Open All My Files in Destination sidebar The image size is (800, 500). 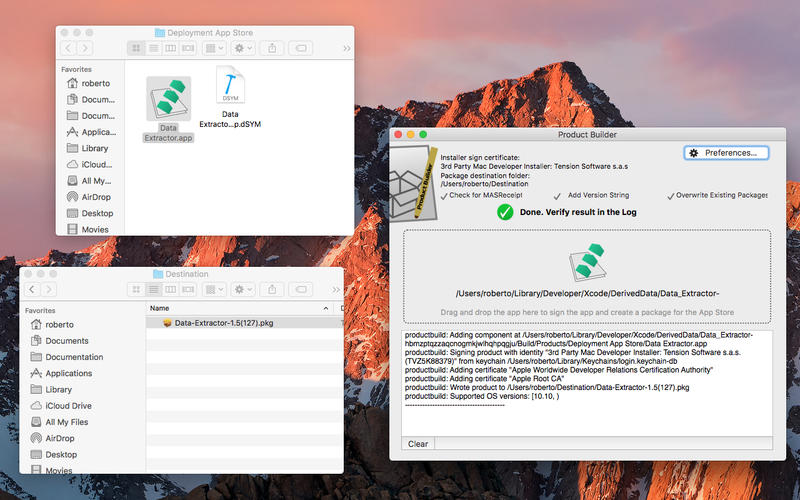[59, 422]
